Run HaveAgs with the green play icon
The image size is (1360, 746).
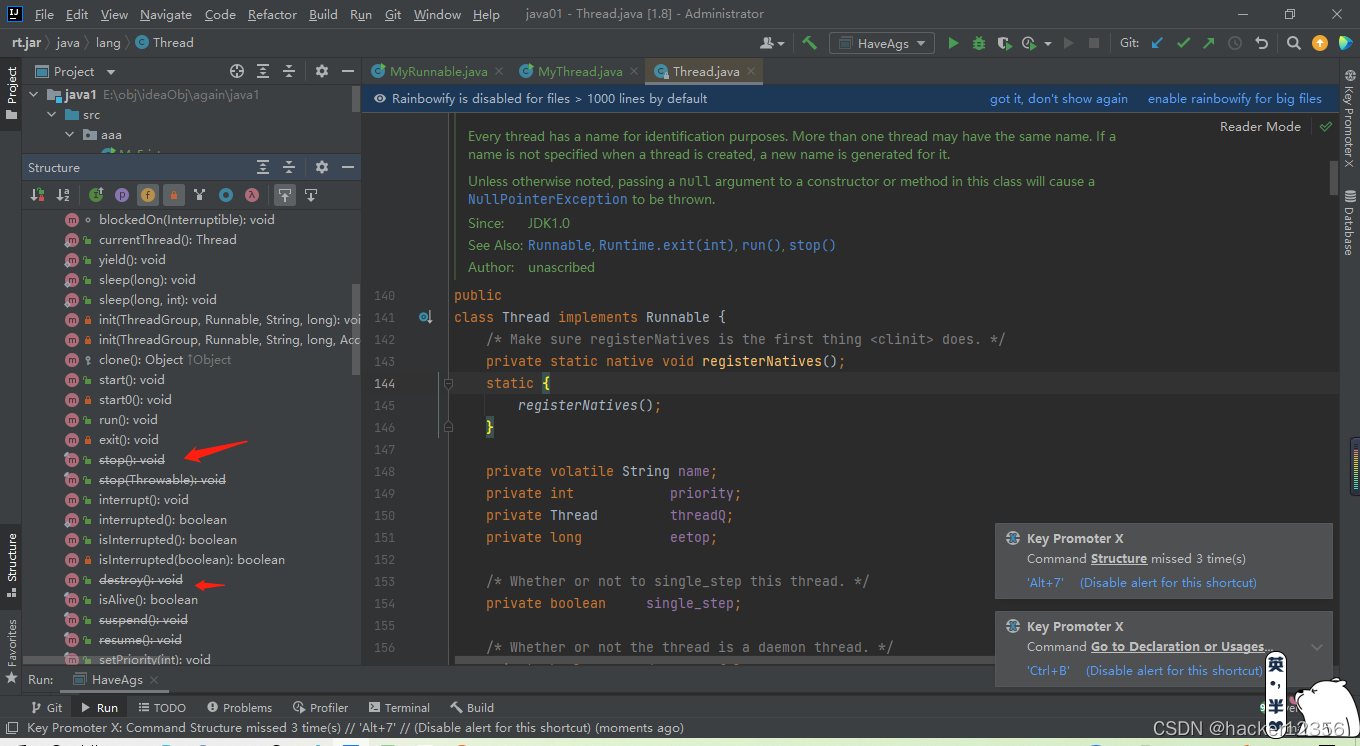point(953,43)
